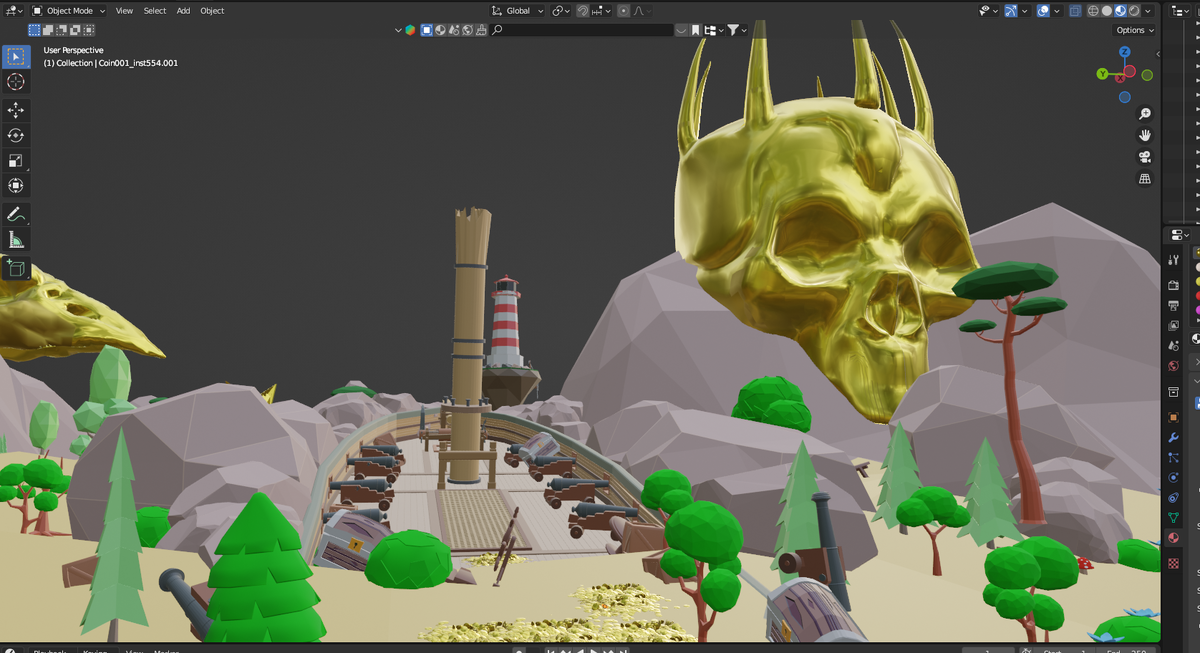
Task: Click the search field in the second header
Action: coord(581,30)
